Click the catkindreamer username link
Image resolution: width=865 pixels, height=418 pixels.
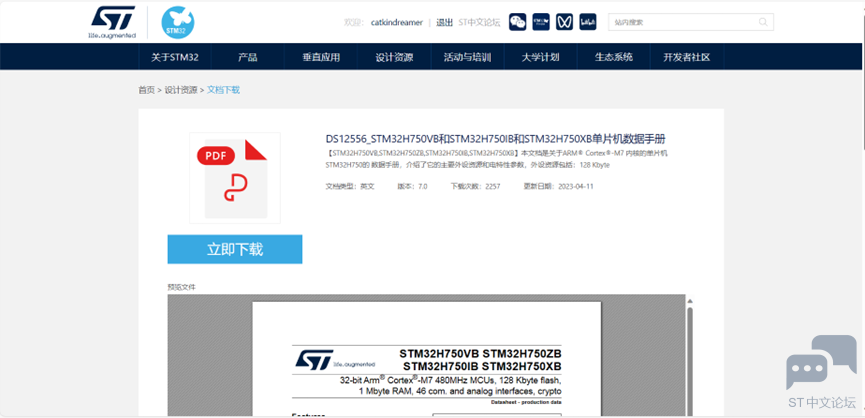[397, 23]
